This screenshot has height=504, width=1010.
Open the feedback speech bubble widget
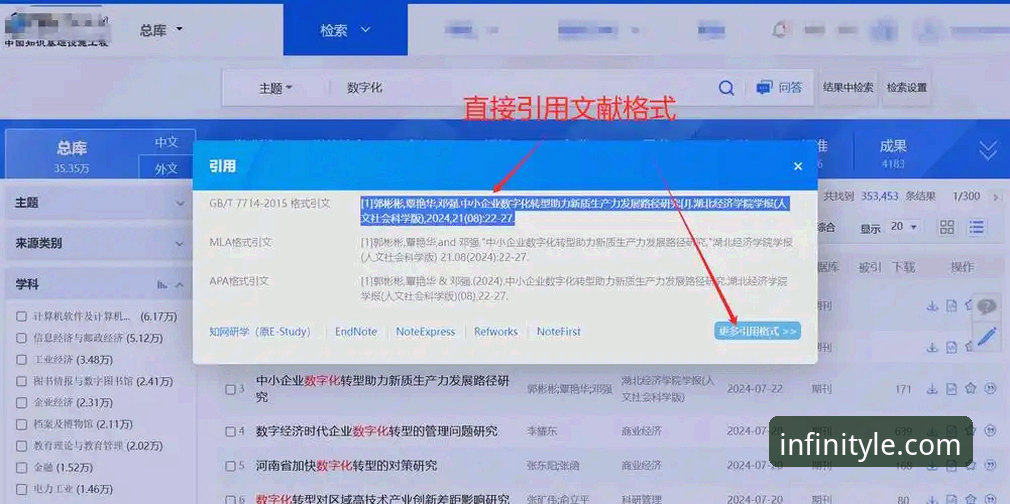[x=986, y=307]
